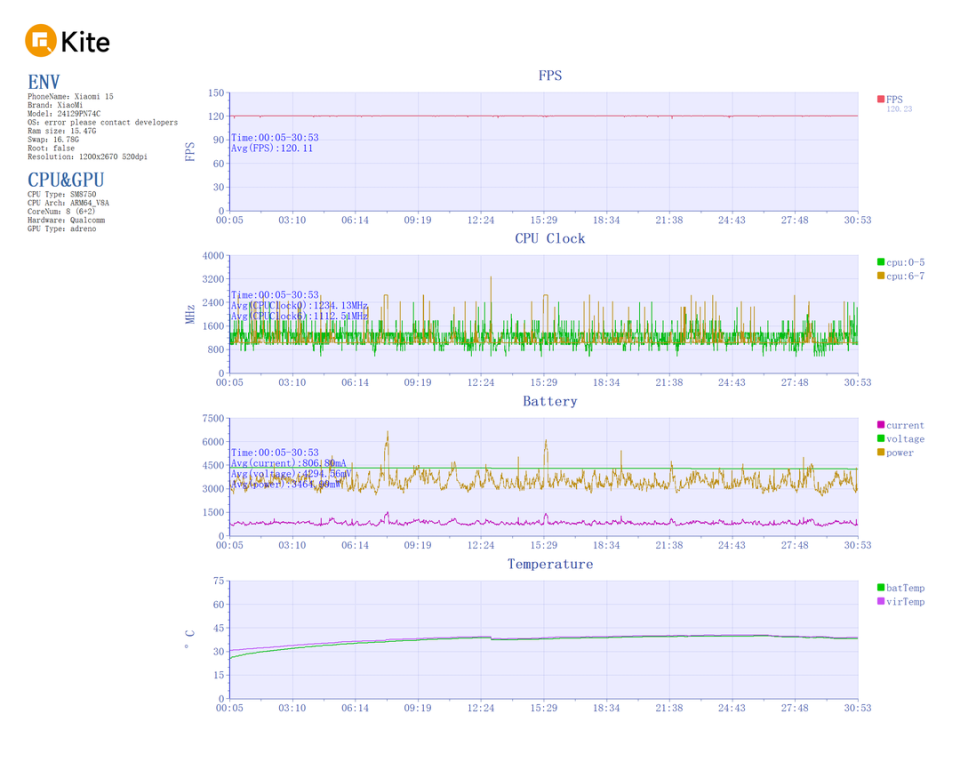The height and width of the screenshot is (770, 960).
Task: Click the 15:29 marker on FPS axis
Action: [x=544, y=220]
